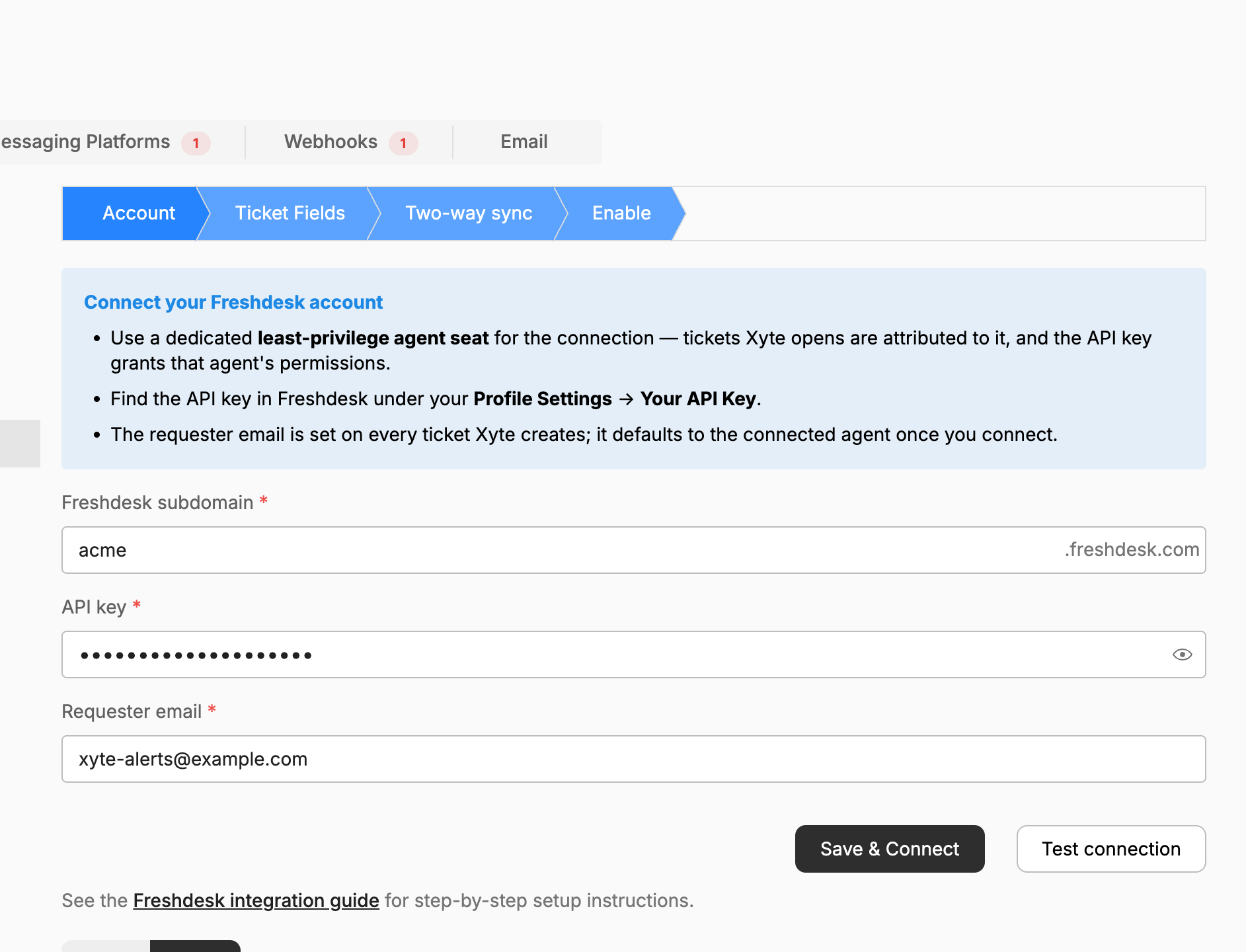Screen dimensions: 1246x952
Task: Click the 'API key' label
Action: pos(94,607)
